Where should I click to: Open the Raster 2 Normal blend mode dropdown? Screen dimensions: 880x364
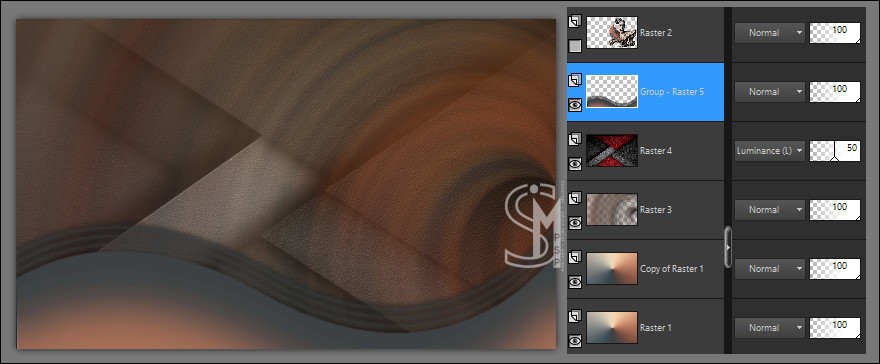(769, 33)
